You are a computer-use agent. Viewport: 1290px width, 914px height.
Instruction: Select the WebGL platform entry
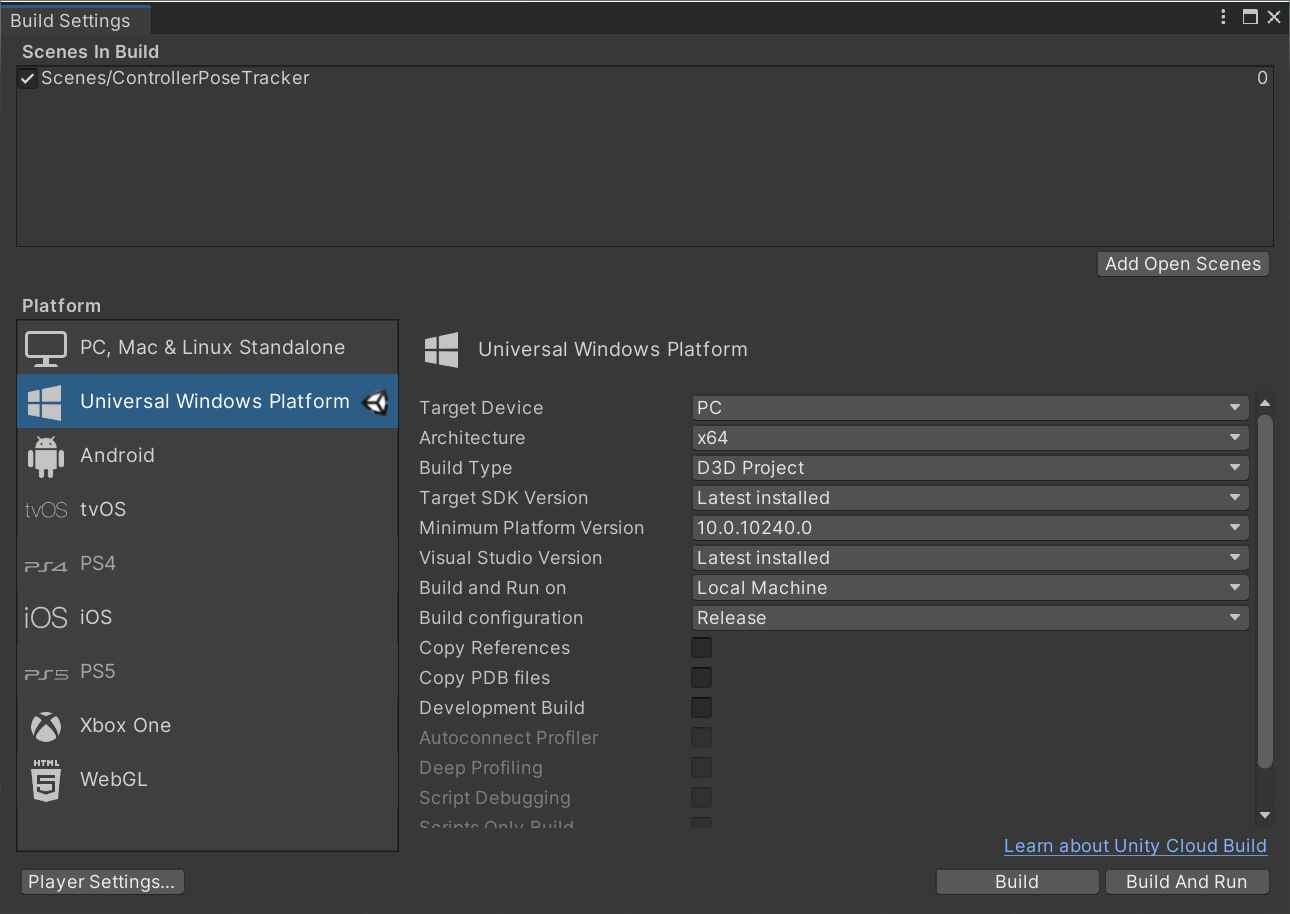pos(207,780)
